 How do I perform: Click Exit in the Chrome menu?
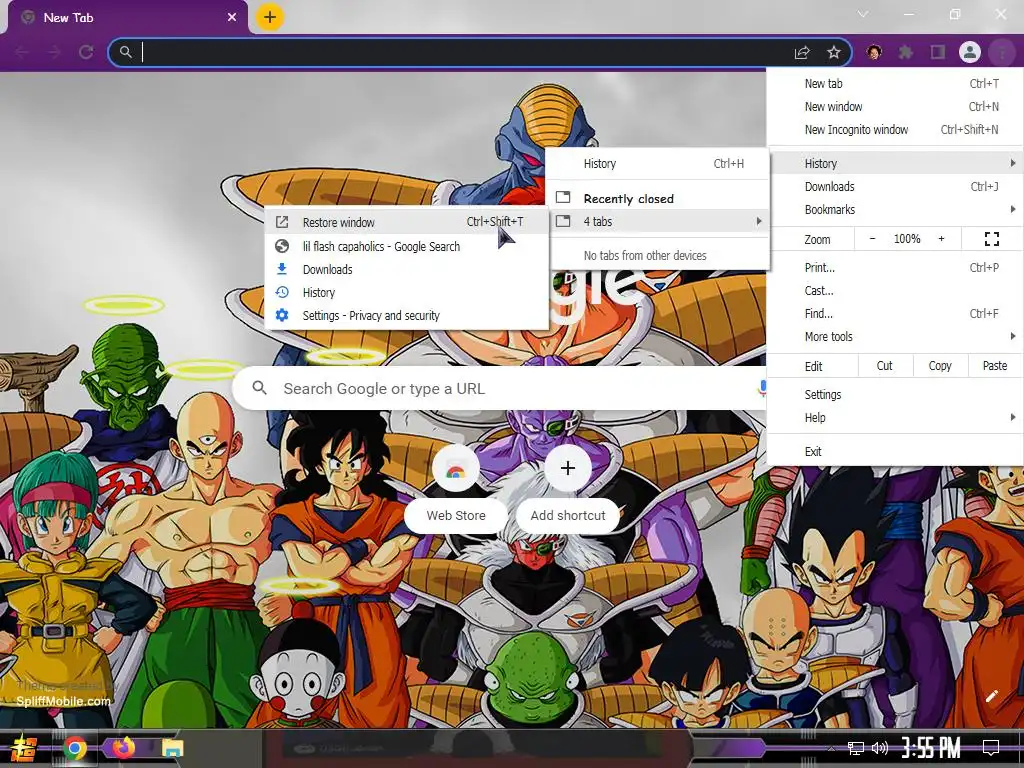(895, 451)
